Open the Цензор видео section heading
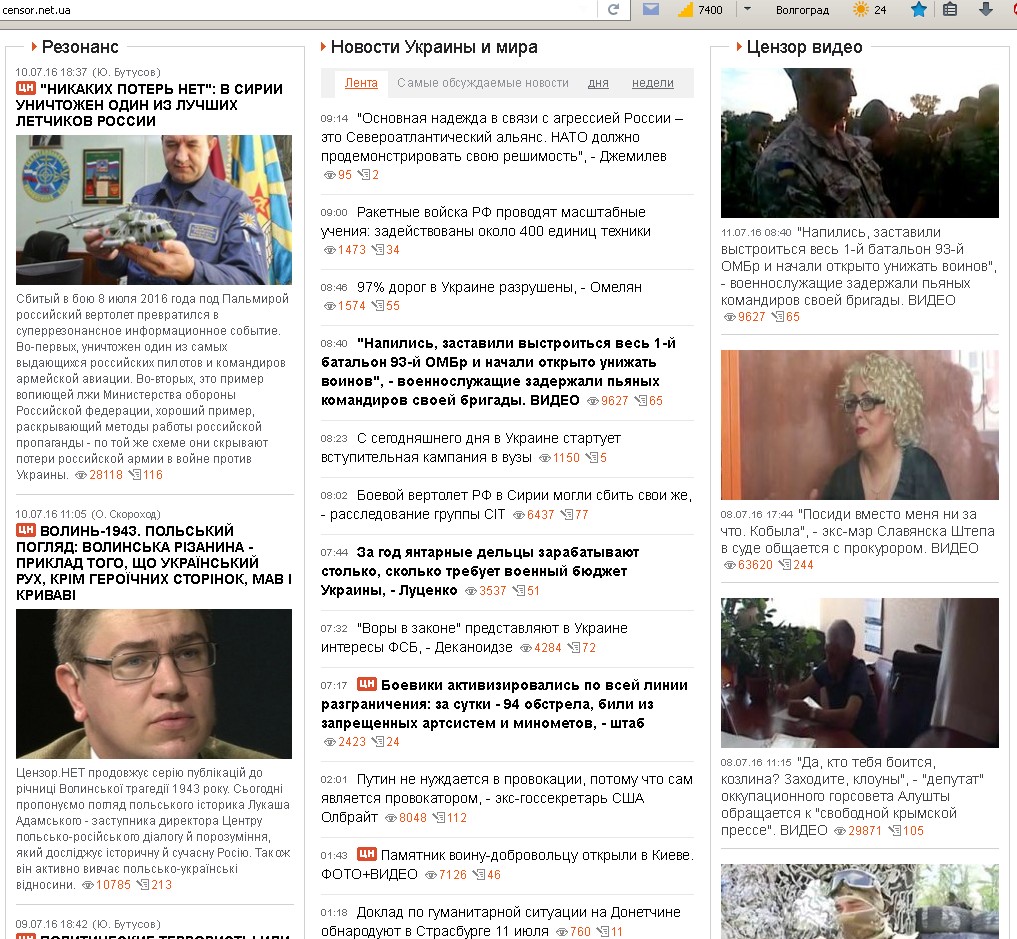 804,47
